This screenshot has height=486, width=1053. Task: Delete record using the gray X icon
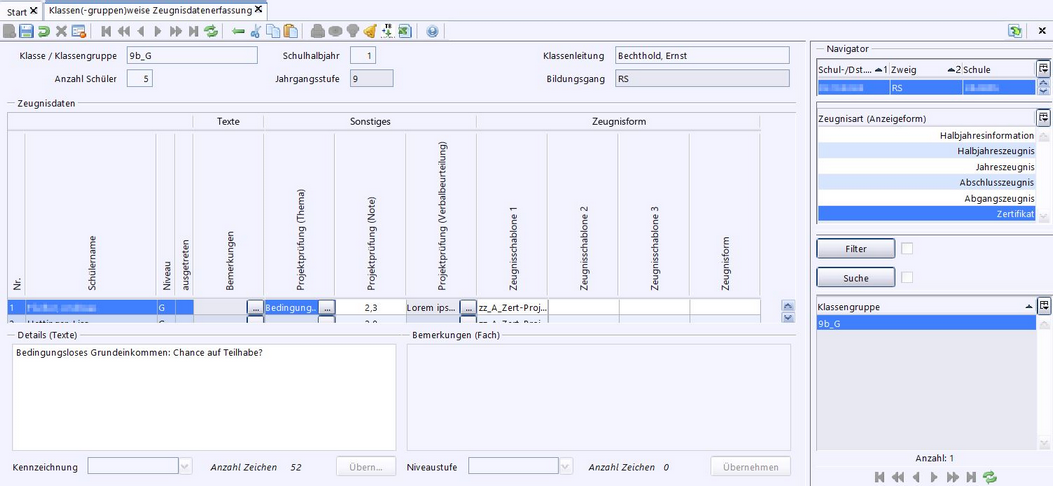(x=61, y=31)
